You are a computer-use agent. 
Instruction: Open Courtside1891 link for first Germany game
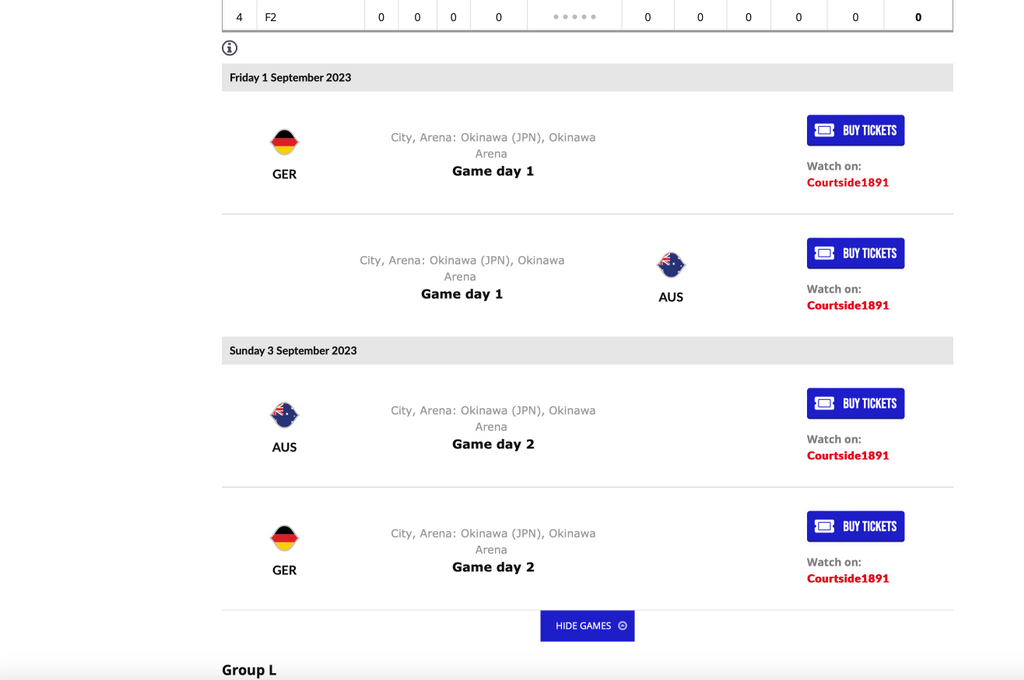click(x=847, y=183)
